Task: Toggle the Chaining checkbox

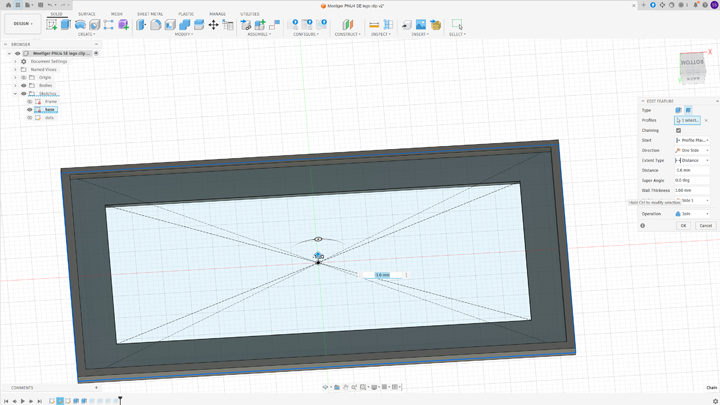Action: point(678,130)
